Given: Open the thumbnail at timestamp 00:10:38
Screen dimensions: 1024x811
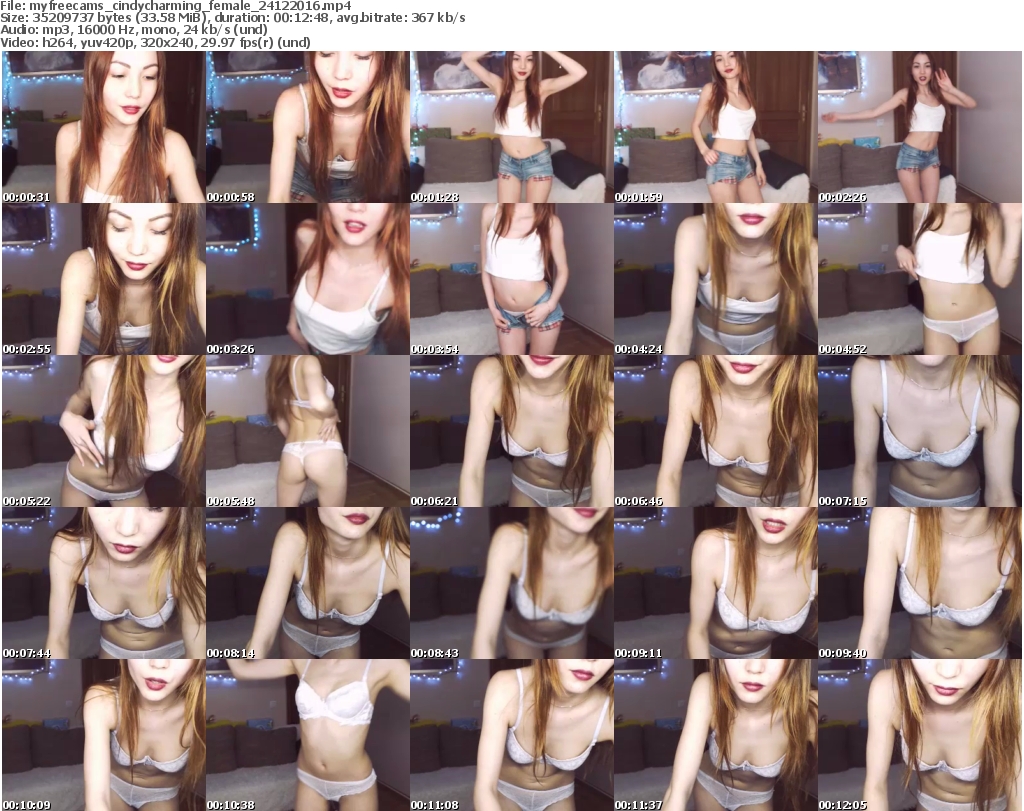Looking at the screenshot, I should tap(308, 735).
